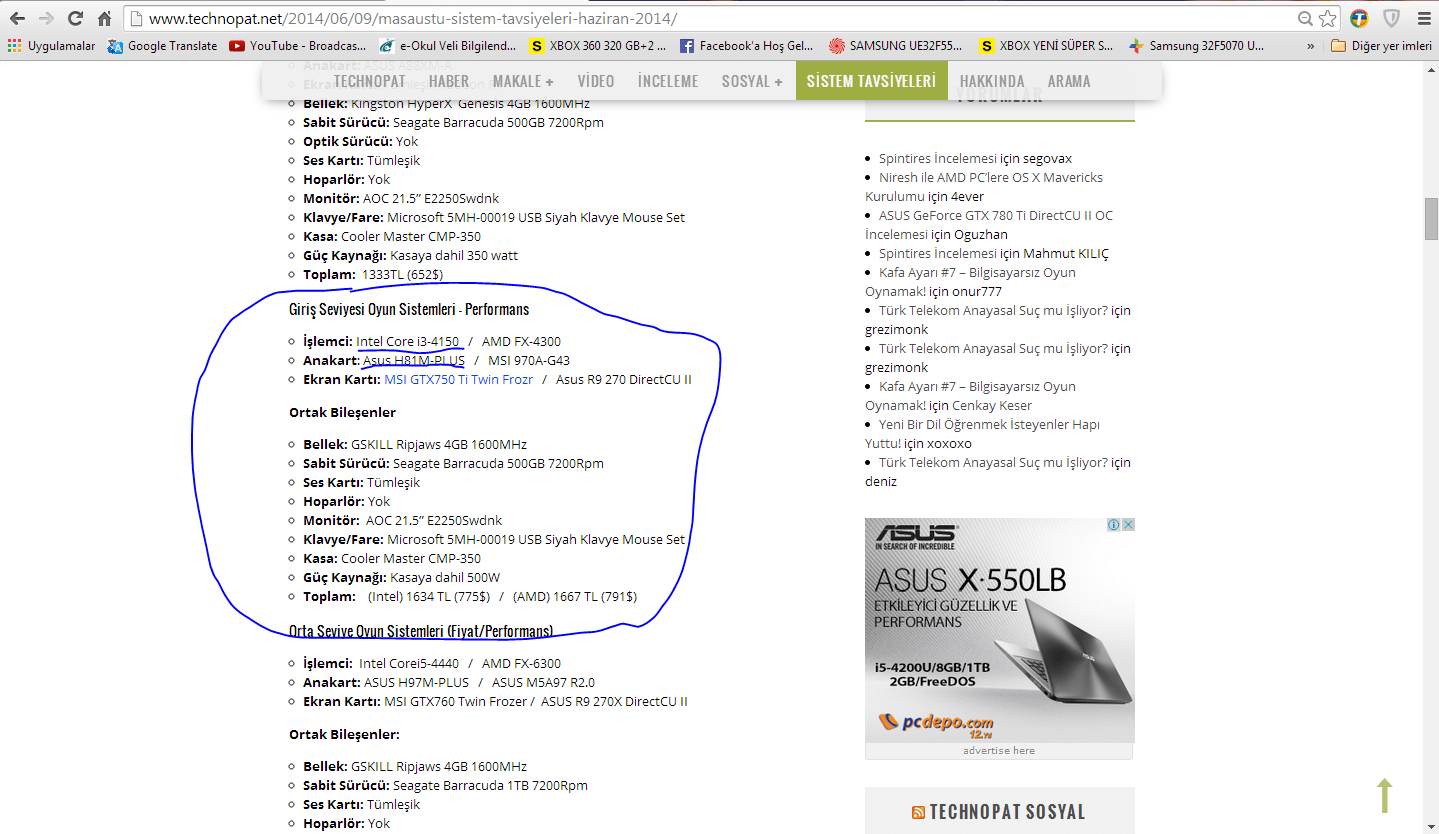Click the browser forward arrow

tap(46, 18)
